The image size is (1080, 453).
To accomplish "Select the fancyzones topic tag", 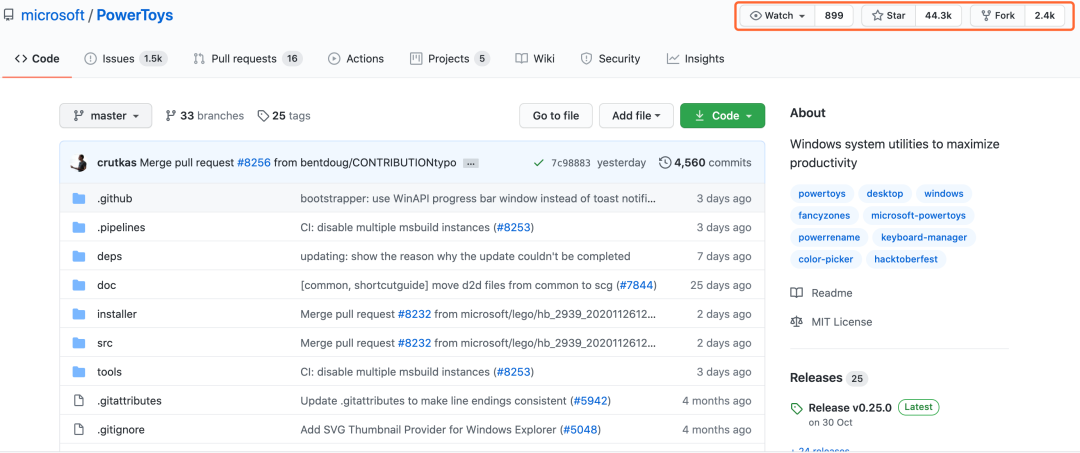I will (824, 215).
